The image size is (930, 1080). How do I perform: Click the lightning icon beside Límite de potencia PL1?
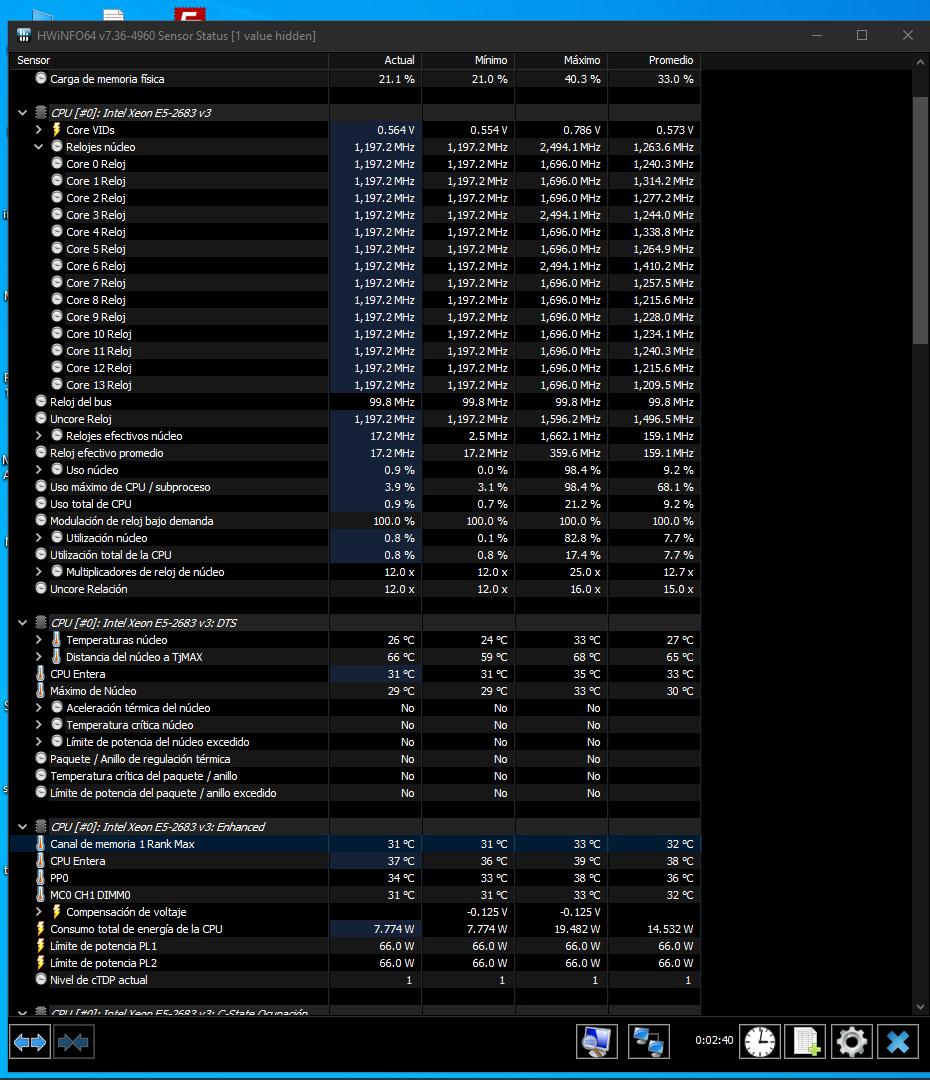[x=41, y=946]
